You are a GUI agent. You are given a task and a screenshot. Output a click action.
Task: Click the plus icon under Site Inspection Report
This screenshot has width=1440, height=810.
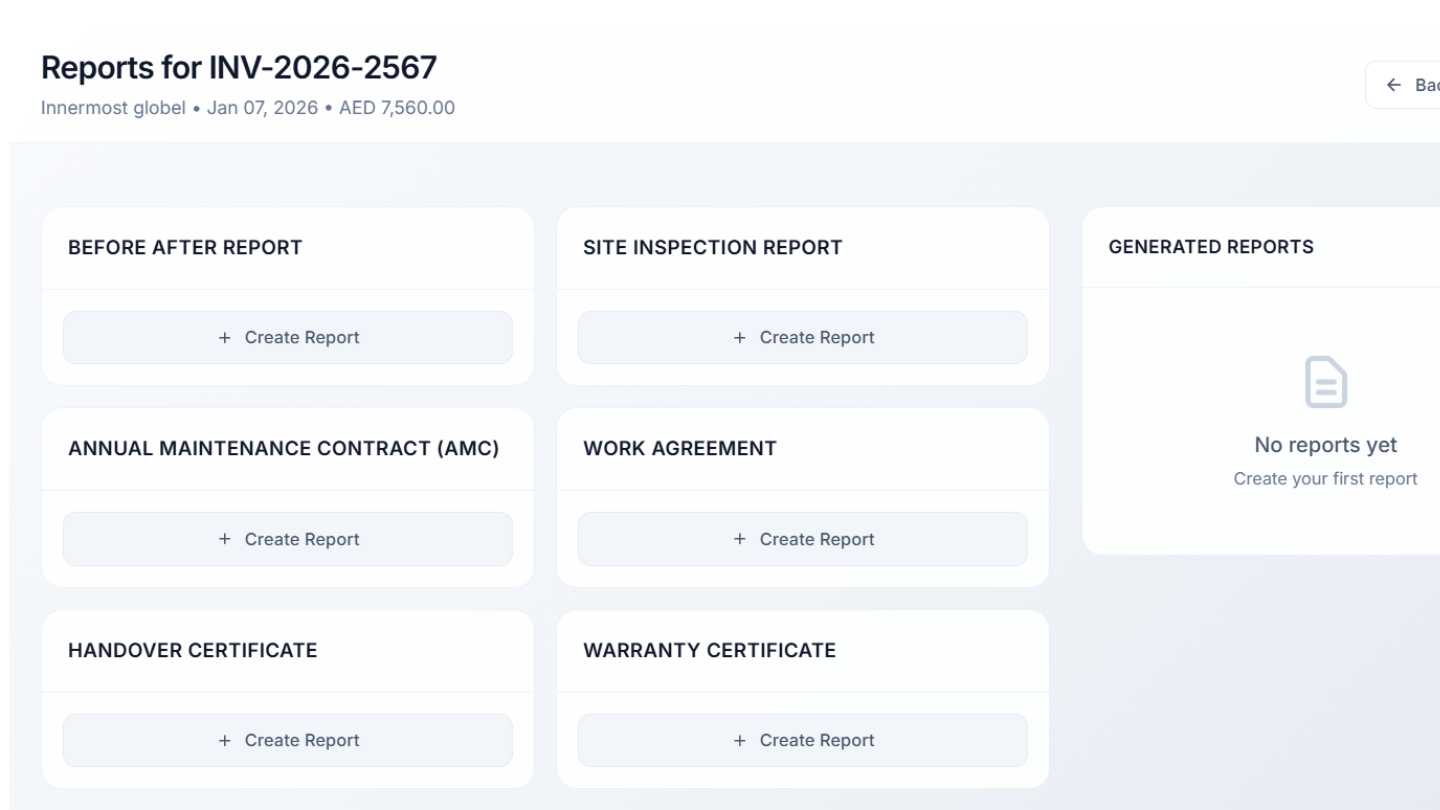click(x=740, y=338)
